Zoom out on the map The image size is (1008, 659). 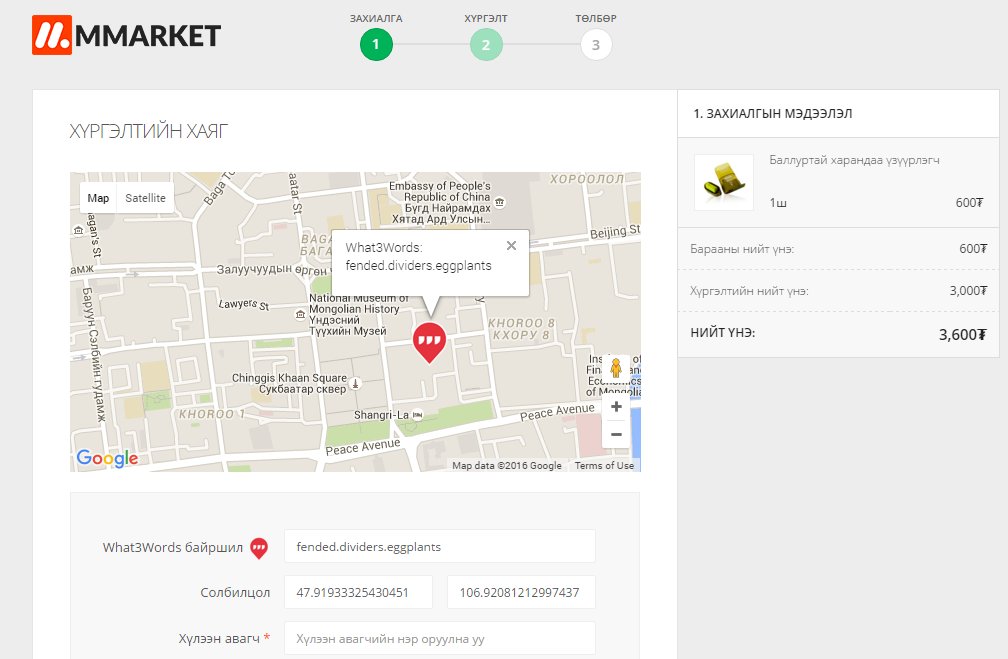[x=616, y=435]
